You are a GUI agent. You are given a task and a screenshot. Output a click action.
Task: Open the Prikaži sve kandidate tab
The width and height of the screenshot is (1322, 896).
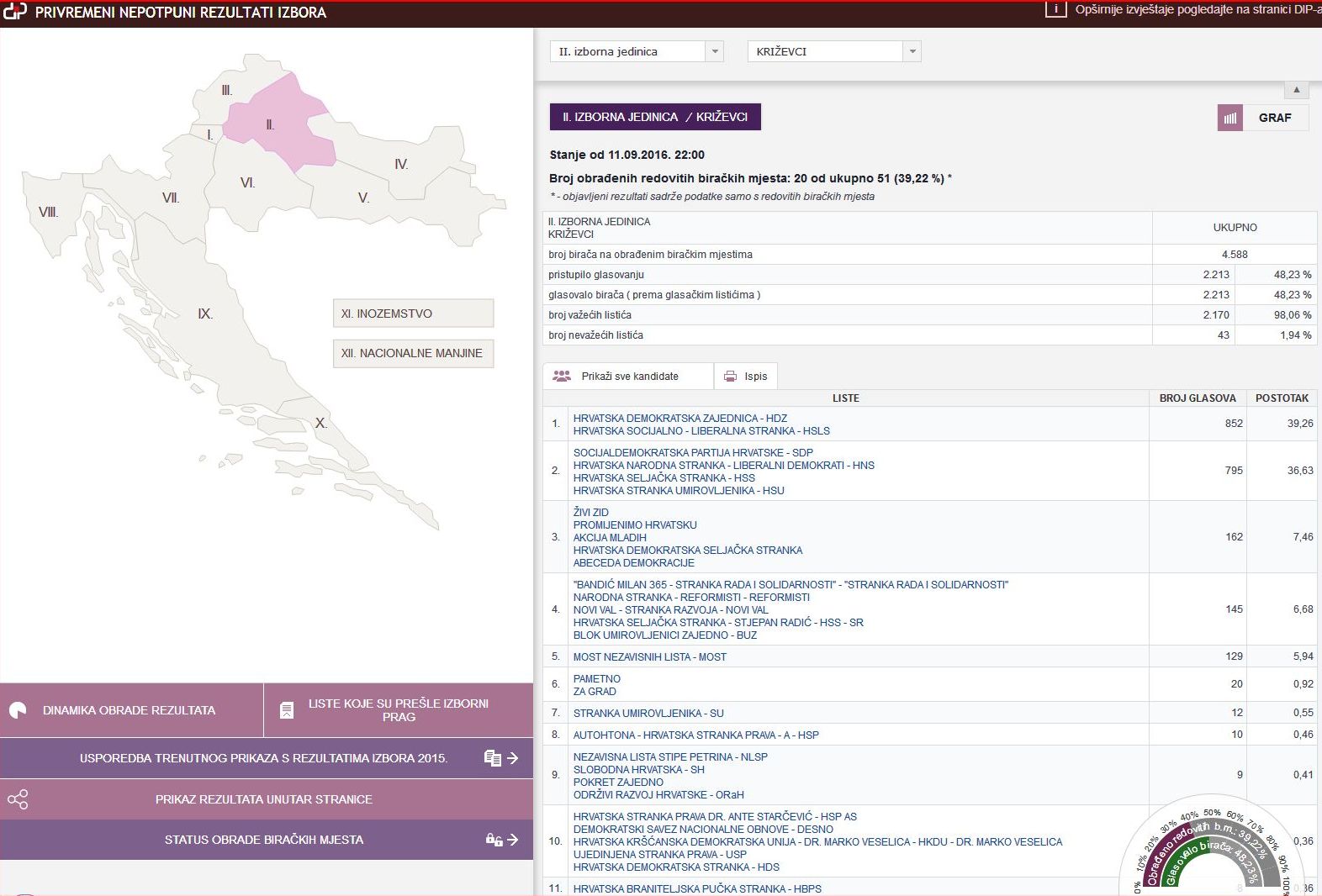629,377
